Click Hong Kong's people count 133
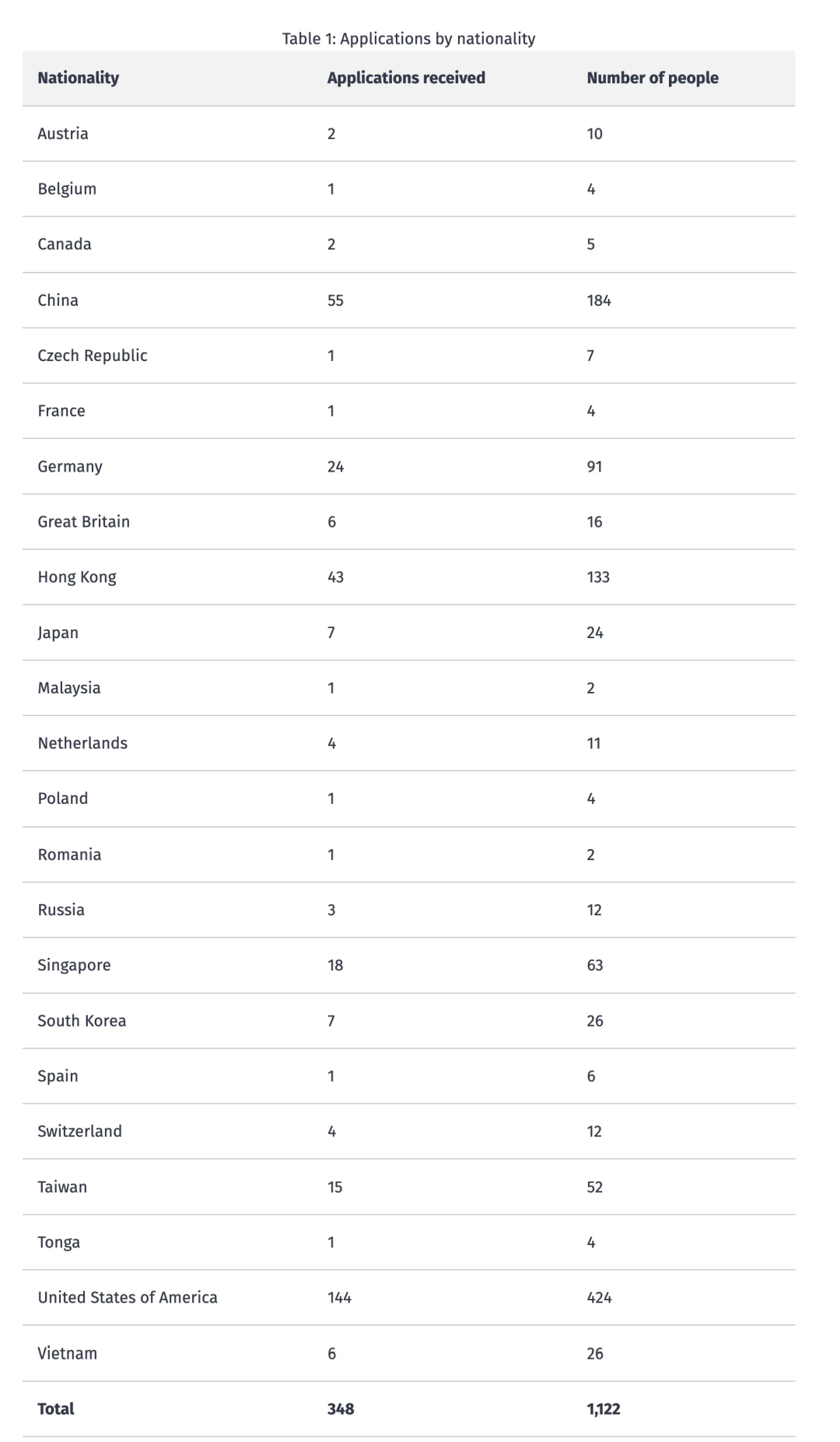840x1442 pixels. pos(598,577)
